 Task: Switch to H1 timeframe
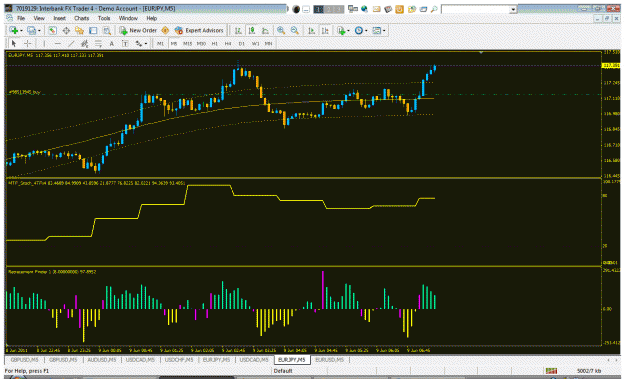[214, 43]
